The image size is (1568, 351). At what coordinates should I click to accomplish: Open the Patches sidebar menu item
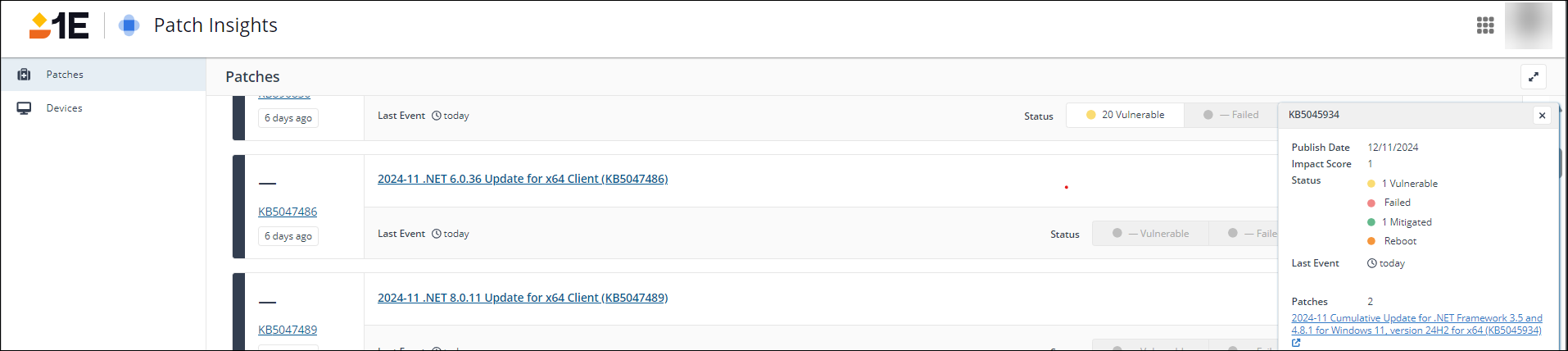pos(65,75)
